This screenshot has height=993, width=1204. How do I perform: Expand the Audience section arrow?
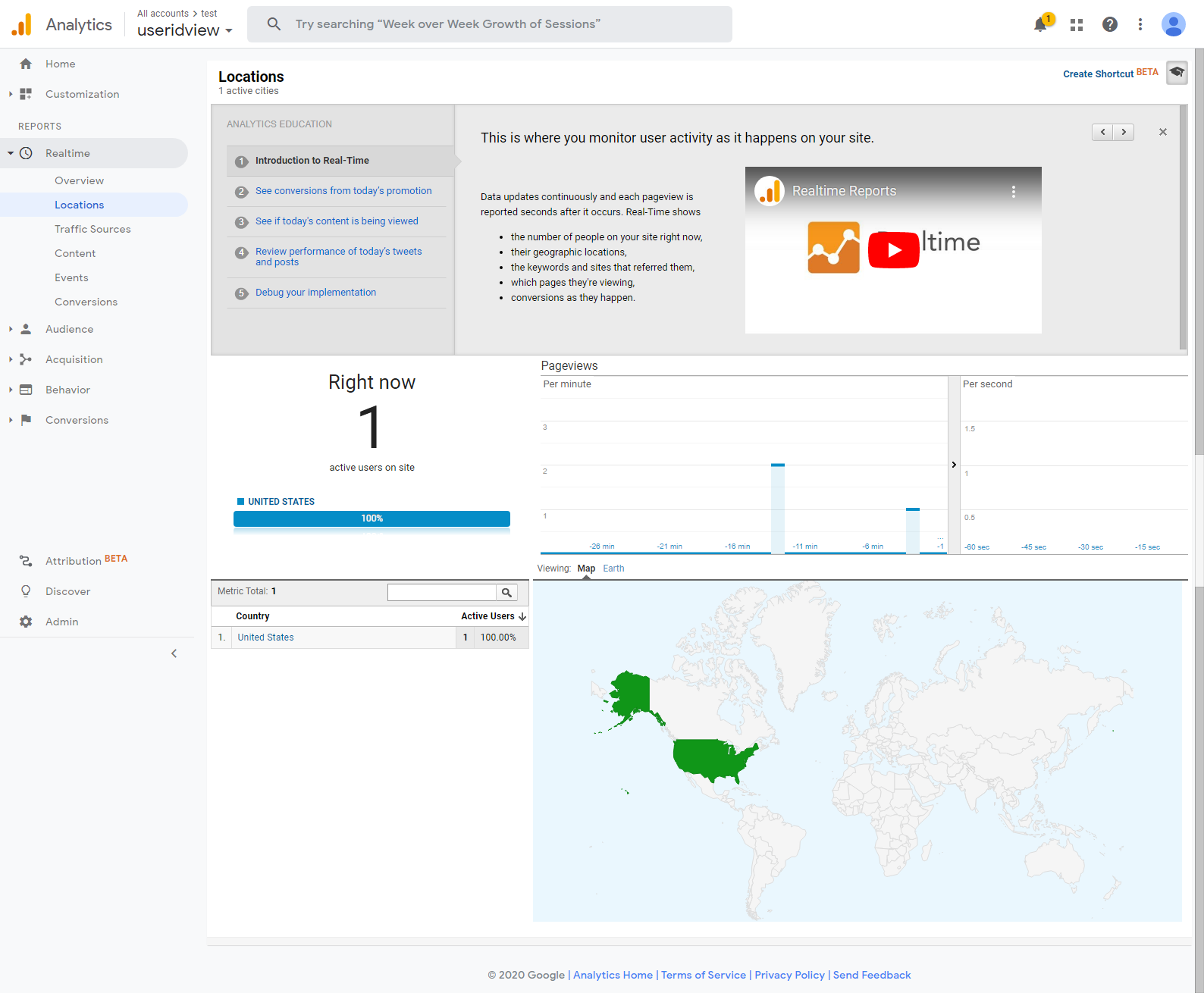coord(11,329)
